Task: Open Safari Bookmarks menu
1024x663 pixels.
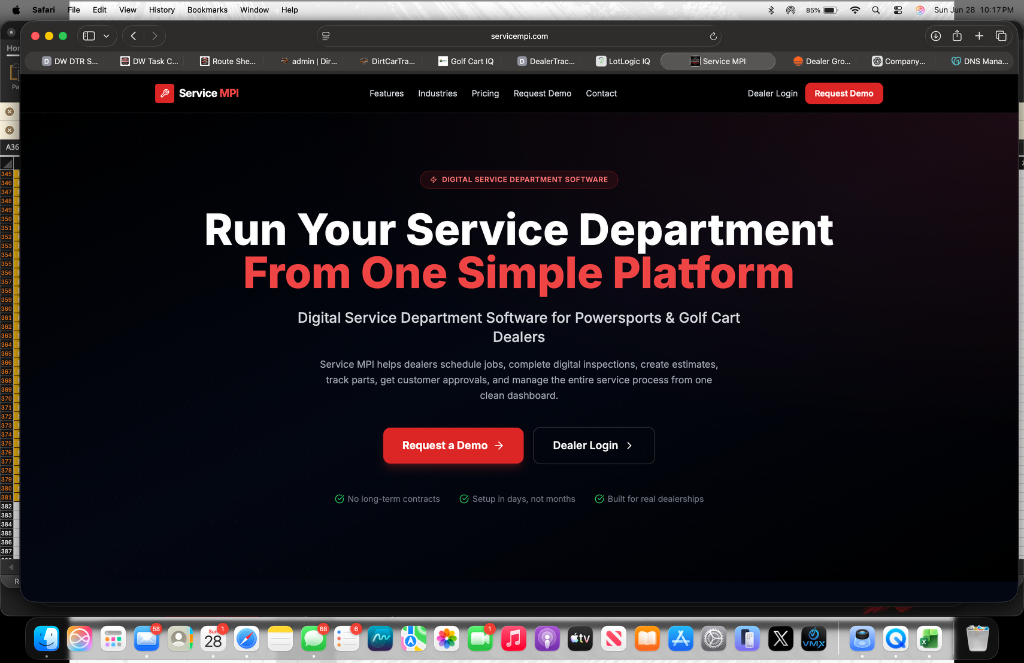Action: pyautogui.click(x=207, y=10)
